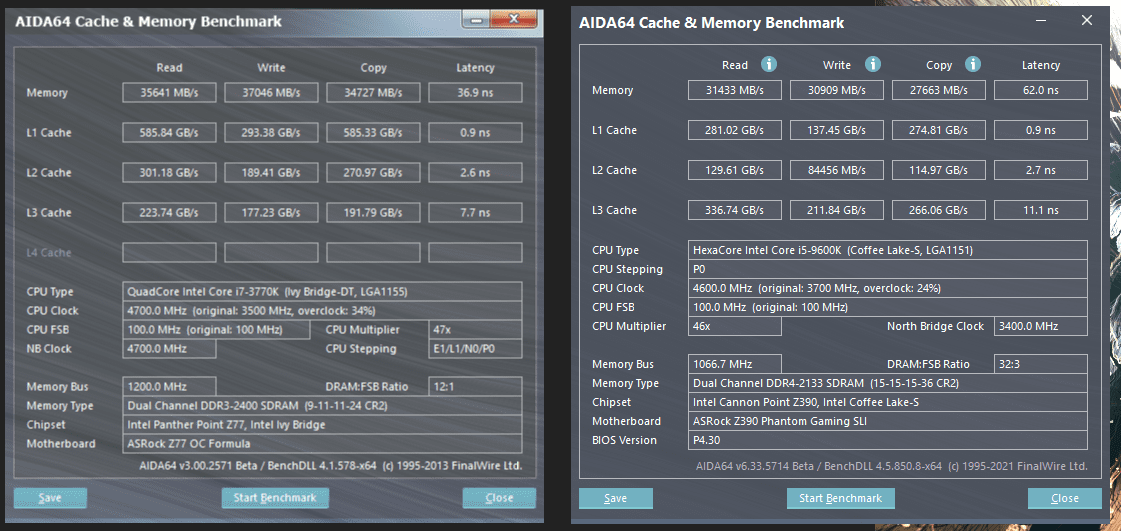Image resolution: width=1121 pixels, height=531 pixels.
Task: Select the 137.45 GB/s L1 write value
Action: 836,130
